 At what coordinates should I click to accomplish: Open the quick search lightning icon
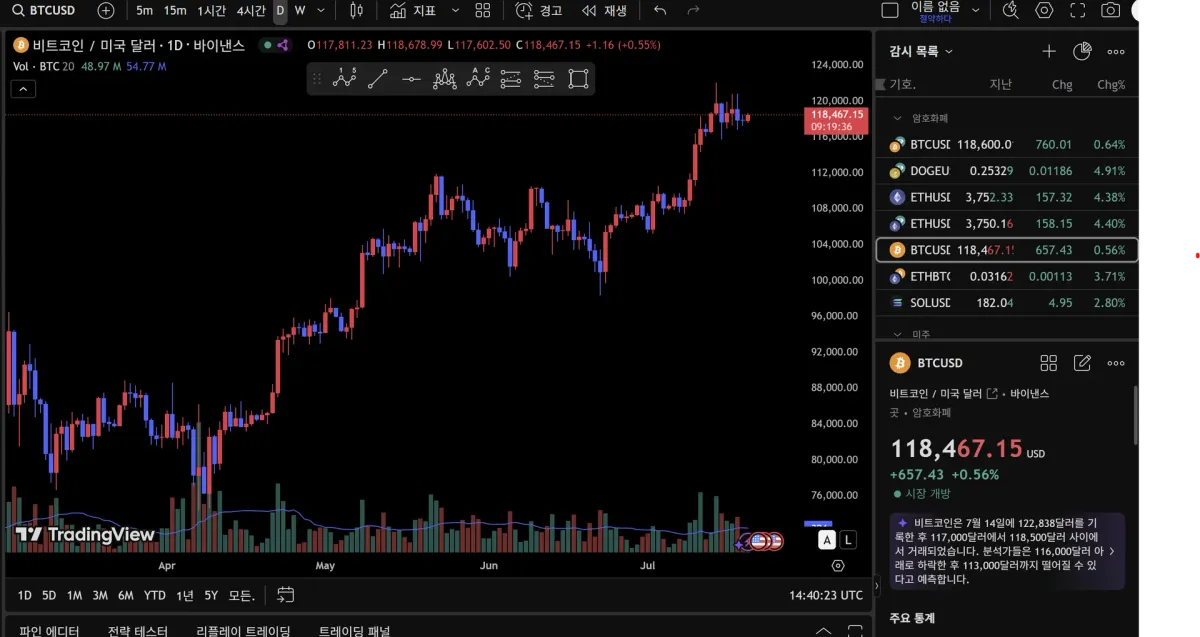(x=1010, y=10)
